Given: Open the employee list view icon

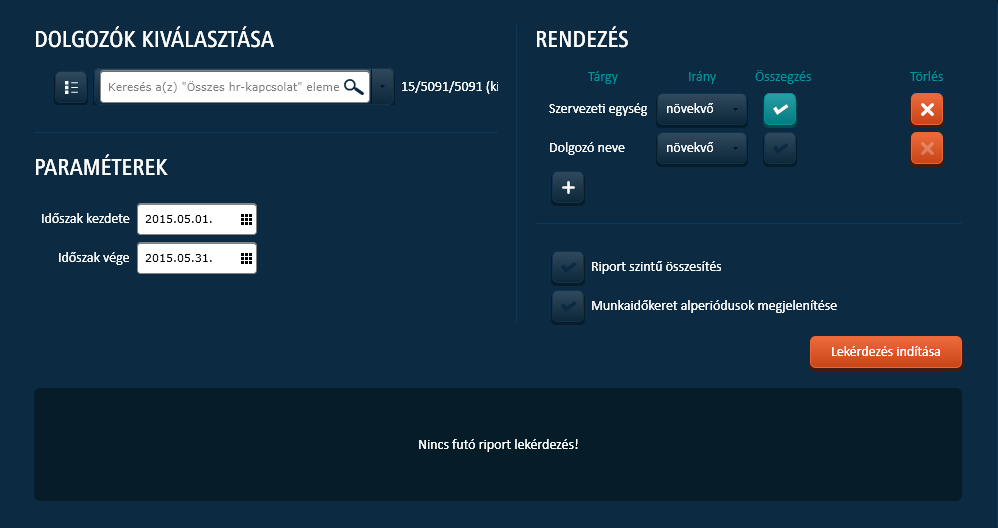Looking at the screenshot, I should click(71, 87).
